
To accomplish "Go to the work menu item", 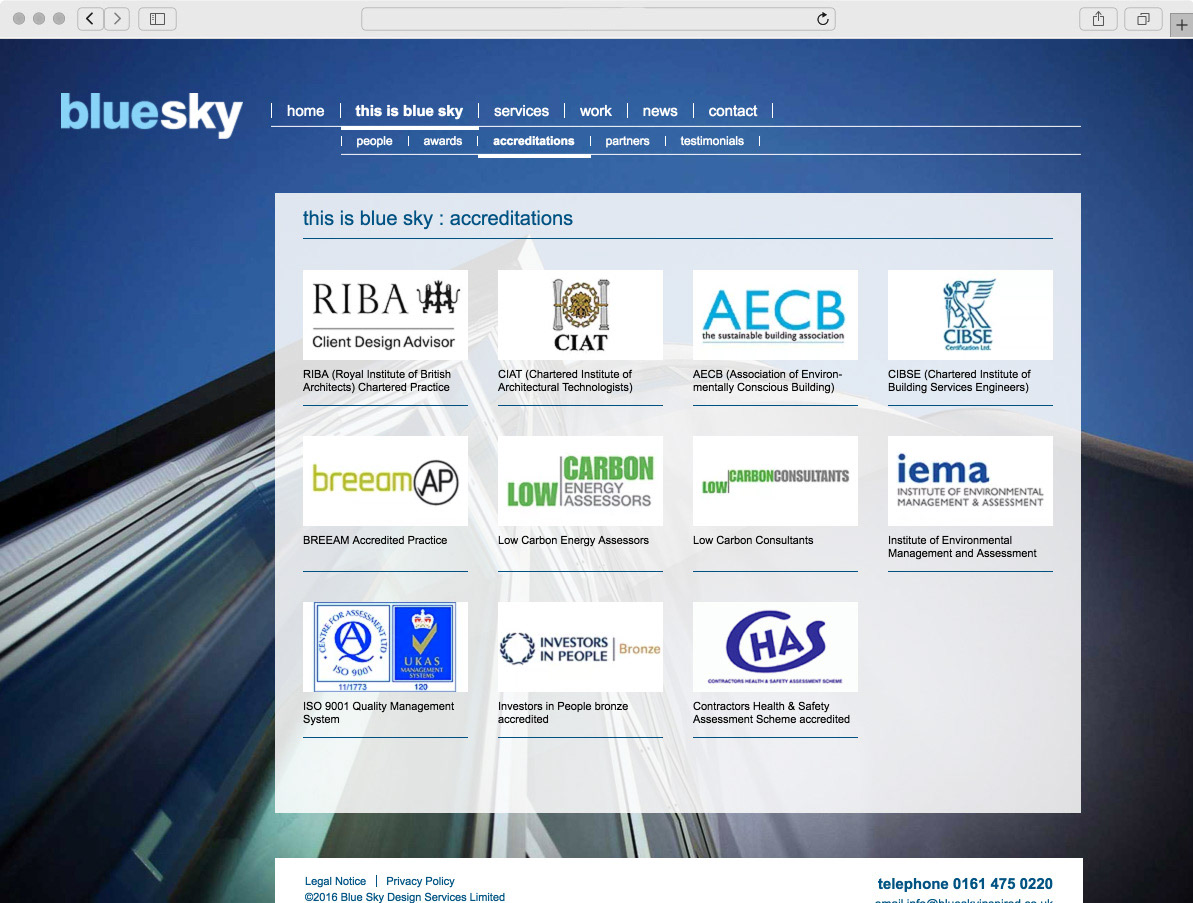I will [596, 111].
